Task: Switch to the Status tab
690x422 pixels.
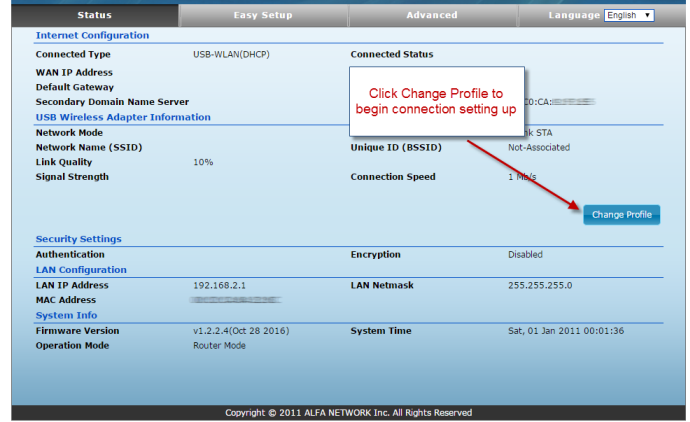Action: click(x=94, y=15)
